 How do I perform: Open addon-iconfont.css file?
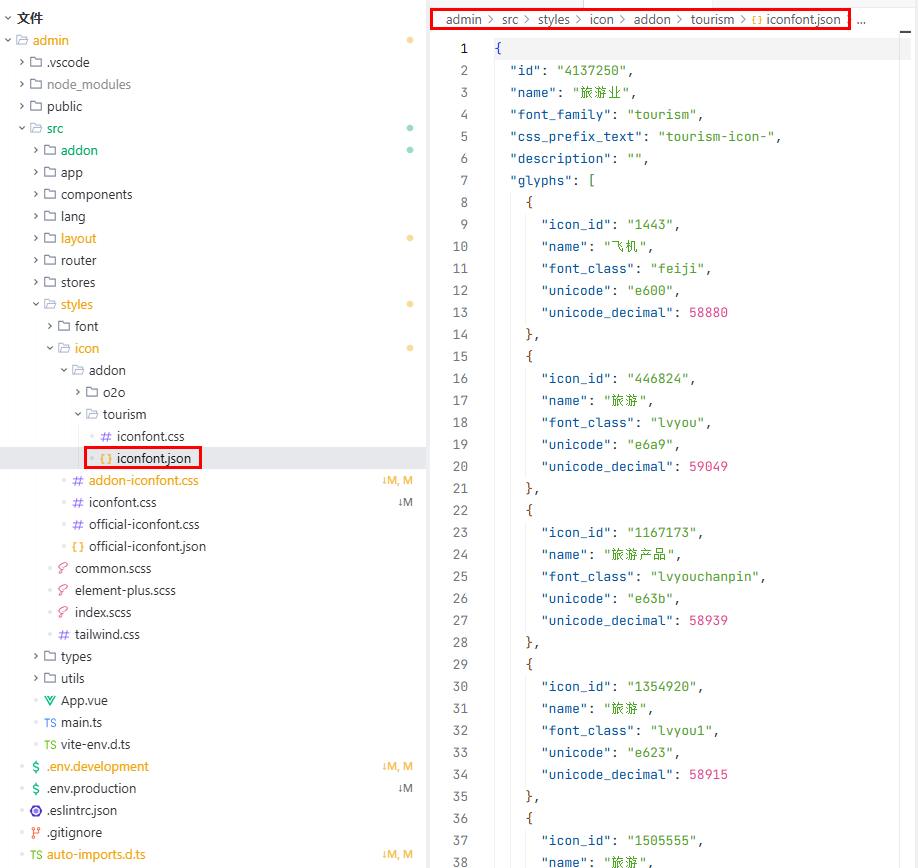tap(143, 480)
